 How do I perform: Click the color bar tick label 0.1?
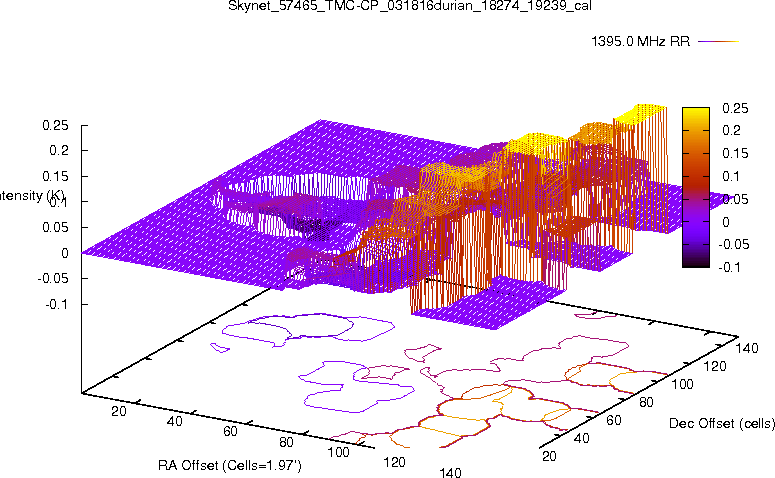click(x=732, y=176)
